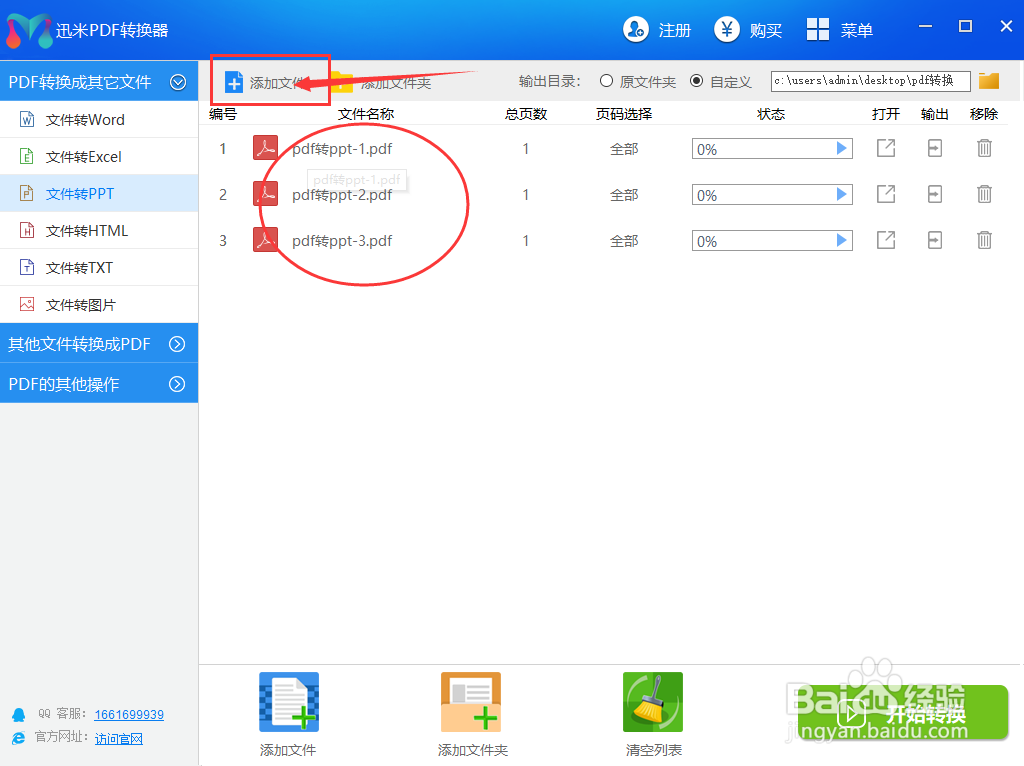
Task: Minimize the converter window
Action: [925, 26]
